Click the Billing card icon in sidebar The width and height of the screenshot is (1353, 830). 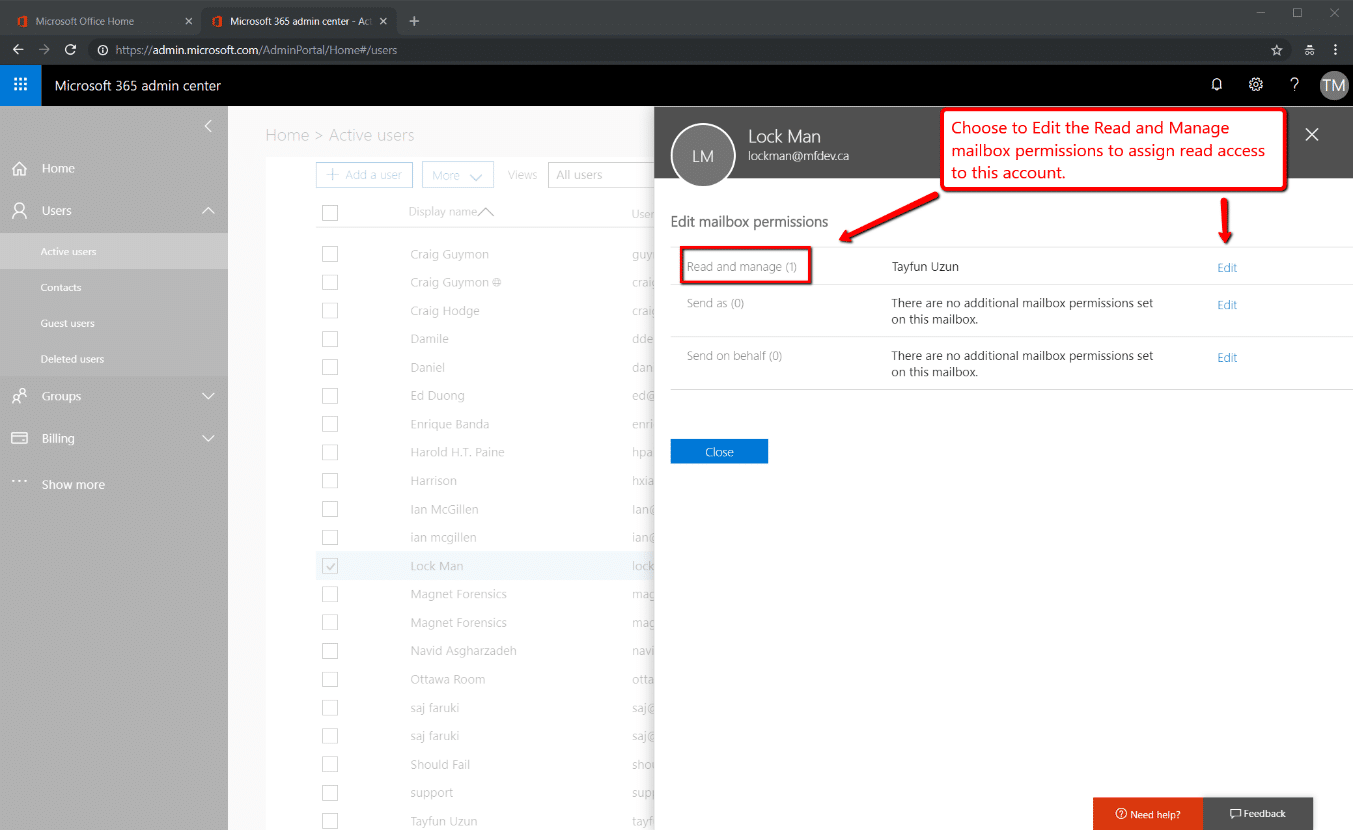point(19,438)
